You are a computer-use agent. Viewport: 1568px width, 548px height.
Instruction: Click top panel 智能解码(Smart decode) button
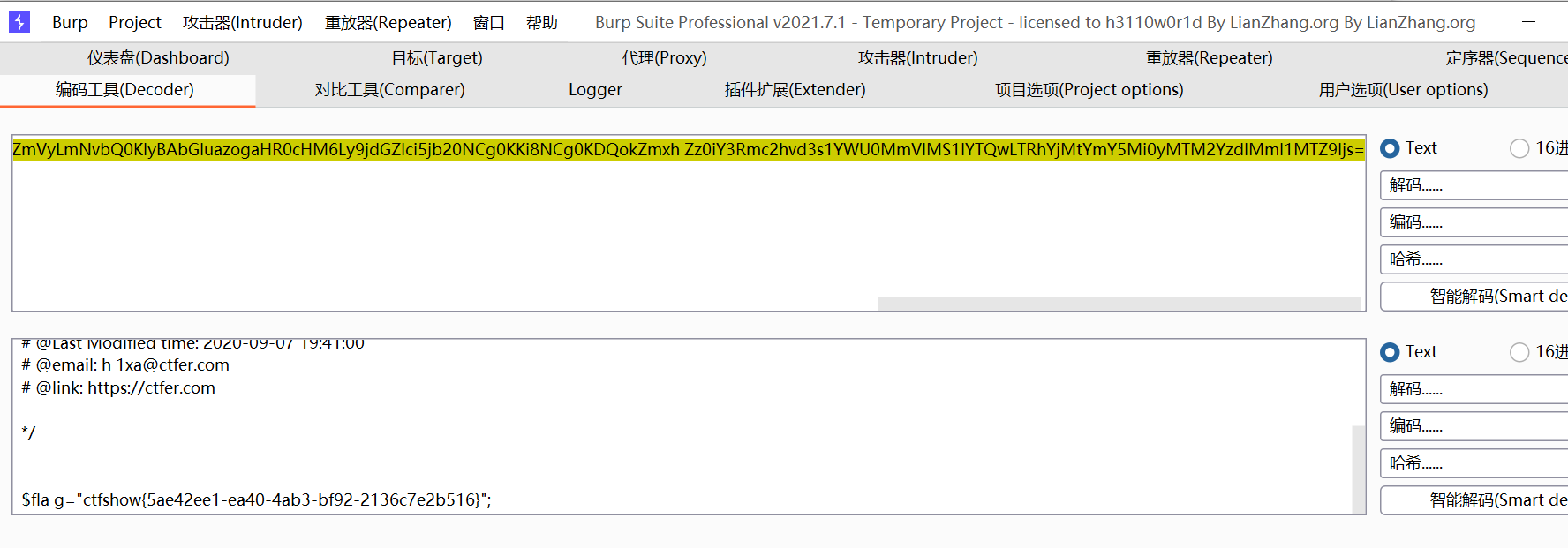[x=1474, y=297]
